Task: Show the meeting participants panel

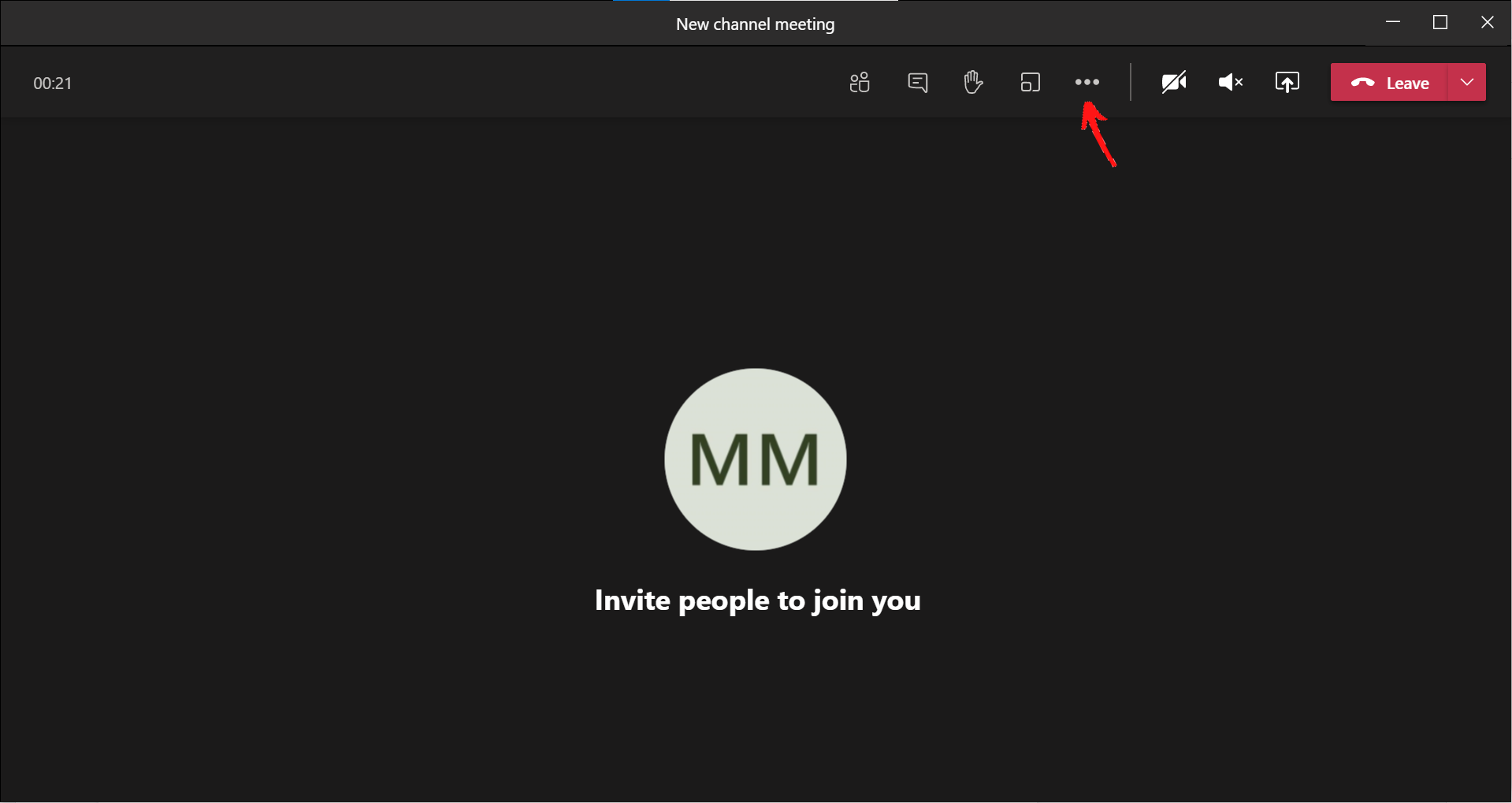Action: [860, 82]
